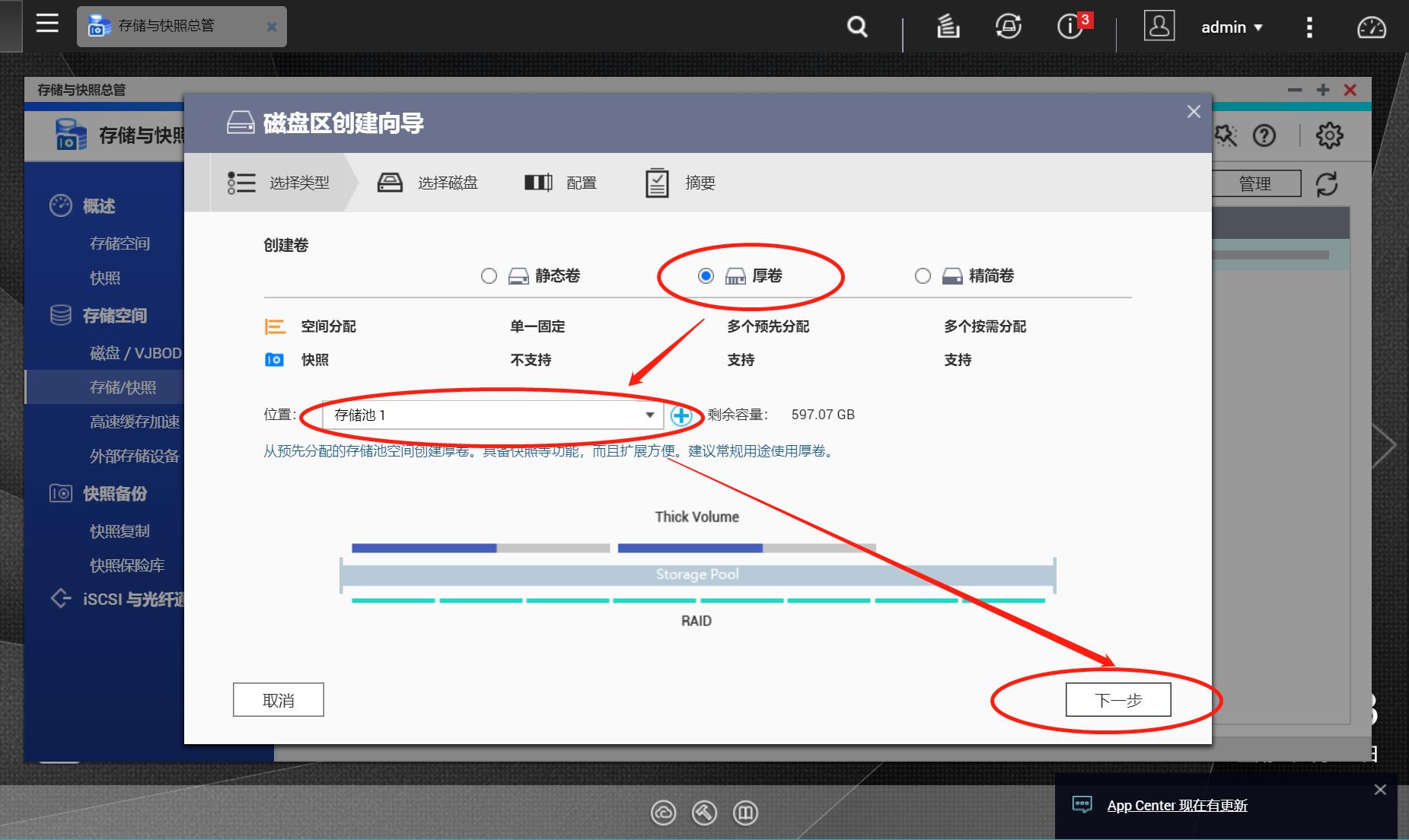This screenshot has height=840, width=1409.
Task: Open the resource monitor gauge icon top right
Action: (x=1372, y=27)
